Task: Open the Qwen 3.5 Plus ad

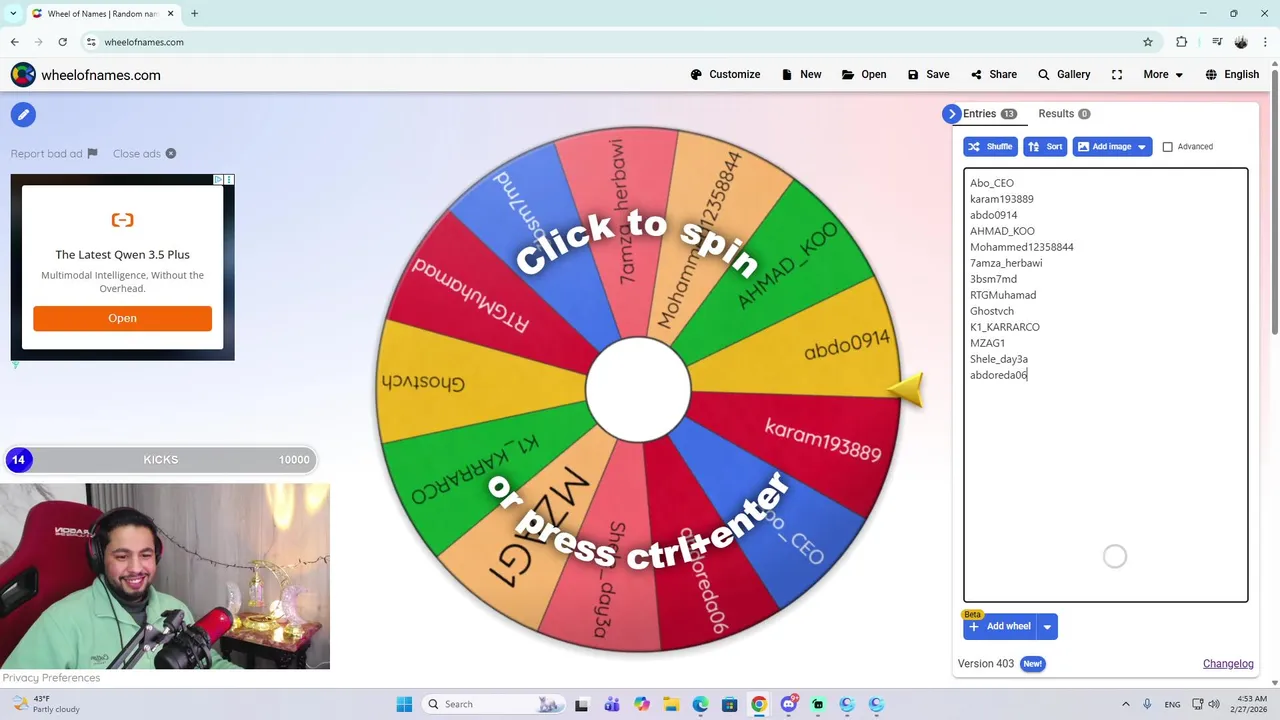Action: [x=122, y=318]
